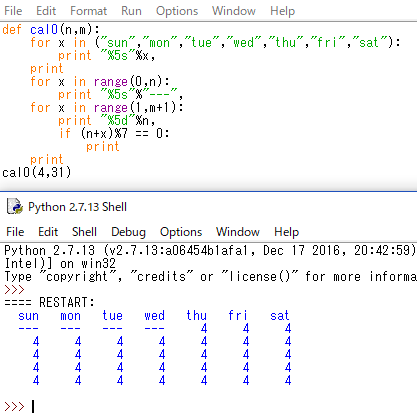
Task: Click the 'sat' header in shell output
Action: point(279,315)
